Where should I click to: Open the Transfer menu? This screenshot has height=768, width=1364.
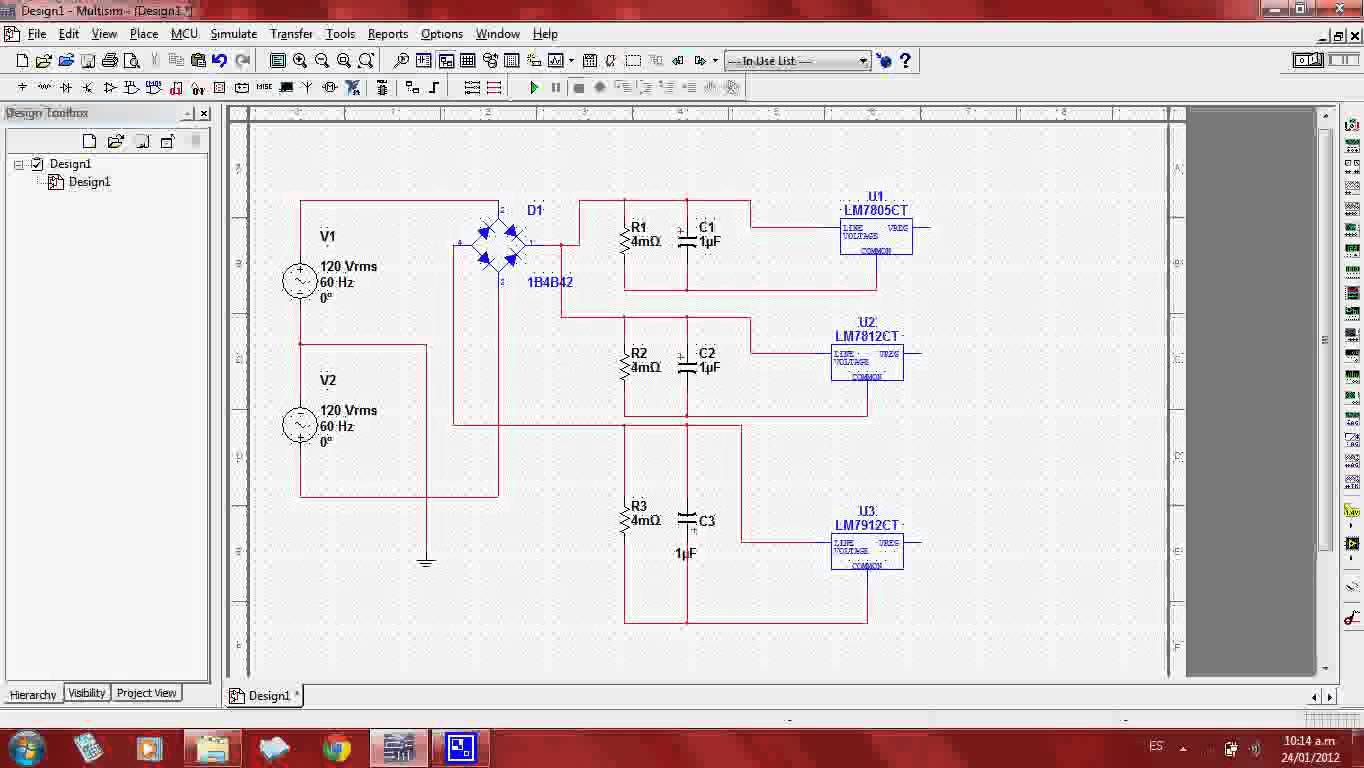[x=292, y=34]
